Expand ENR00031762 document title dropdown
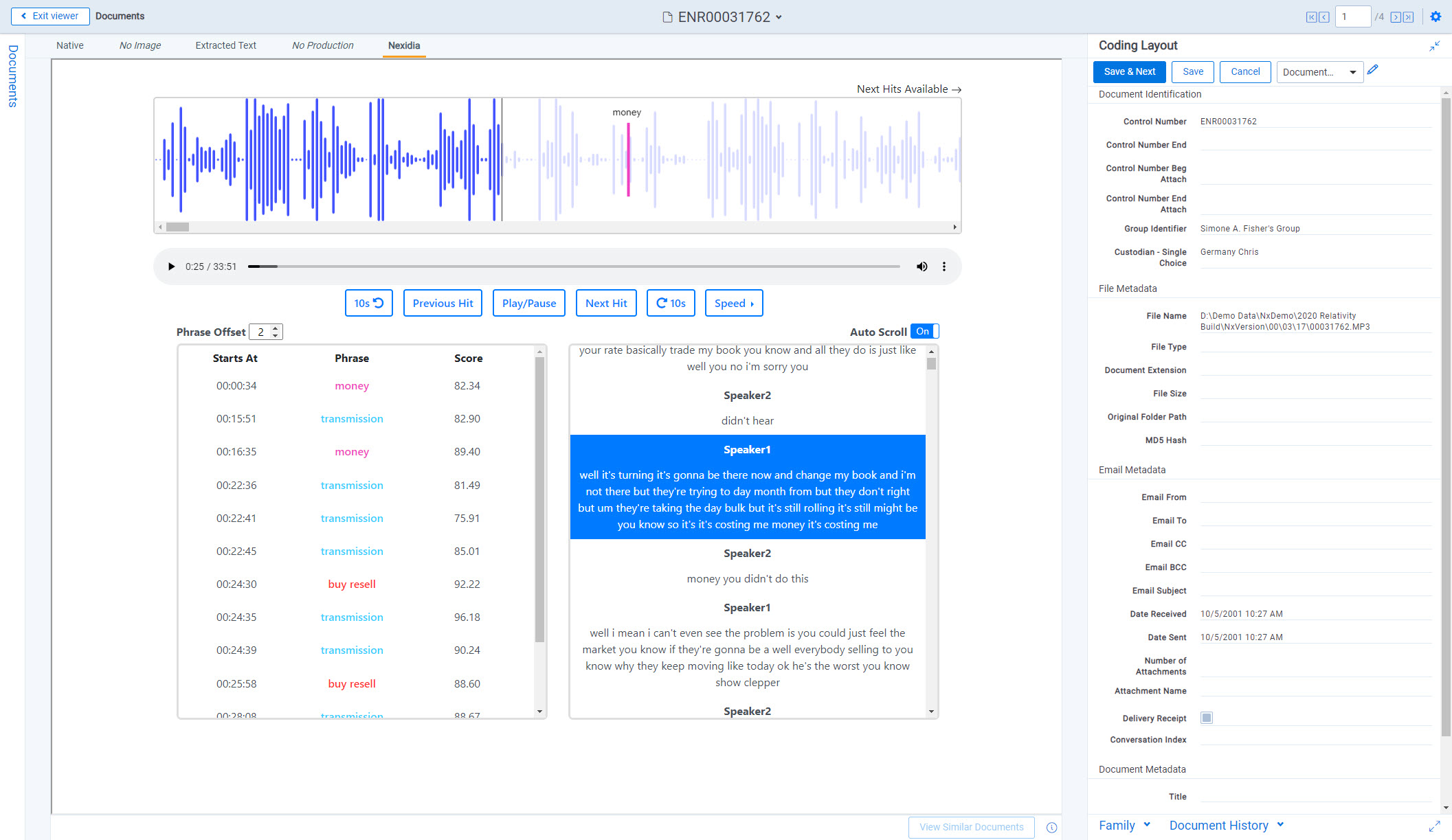This screenshot has height=840, width=1452. 779,17
